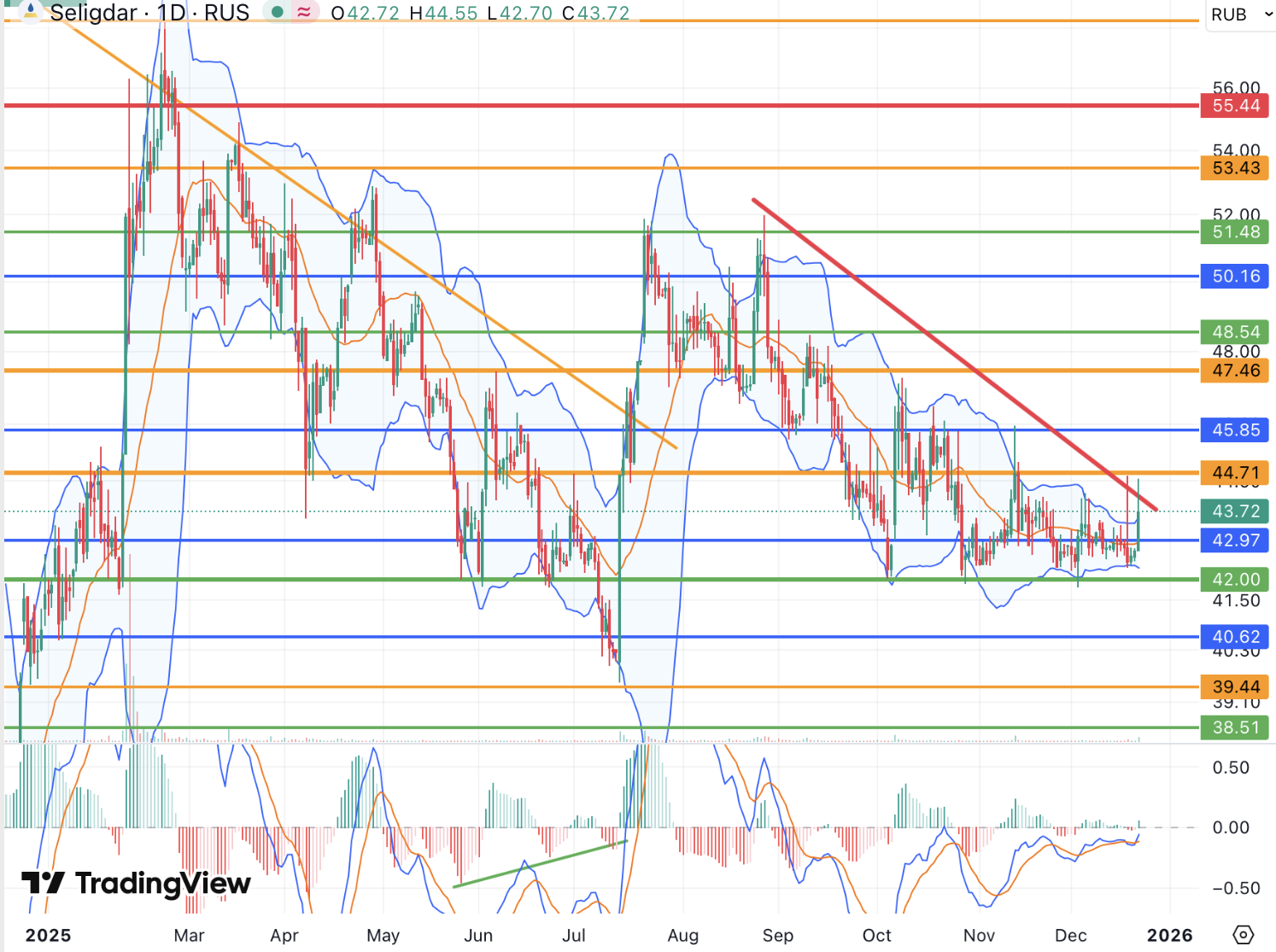Click the blue 40.62 price label
The width and height of the screenshot is (1276, 952).
[x=1235, y=637]
